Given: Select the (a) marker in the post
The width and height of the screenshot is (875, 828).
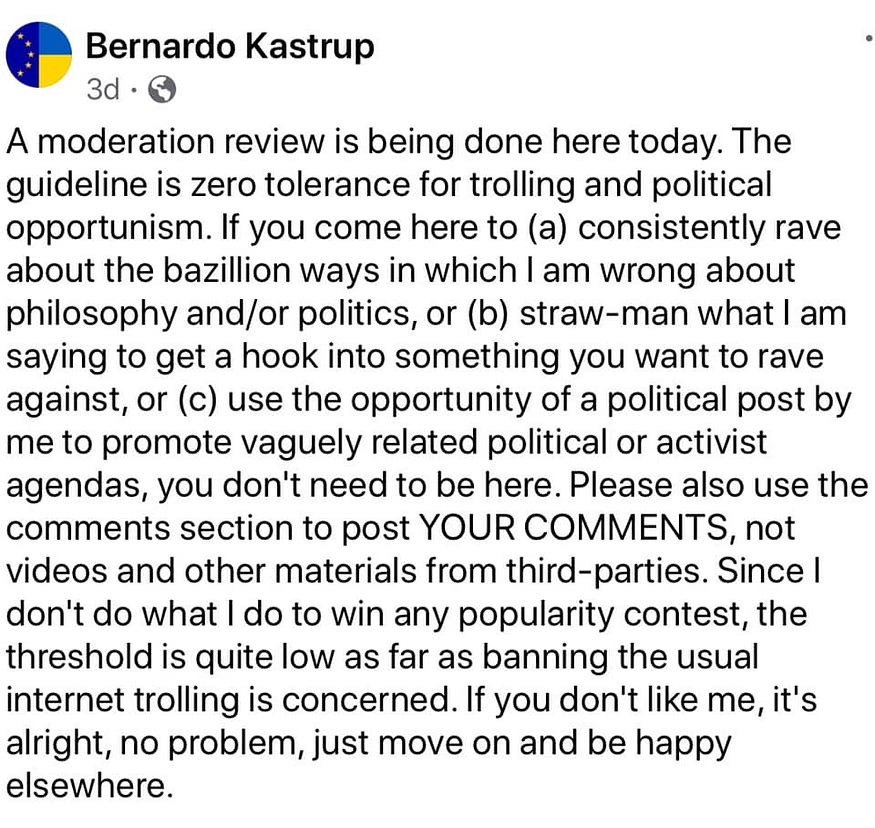Looking at the screenshot, I should pyautogui.click(x=546, y=228).
